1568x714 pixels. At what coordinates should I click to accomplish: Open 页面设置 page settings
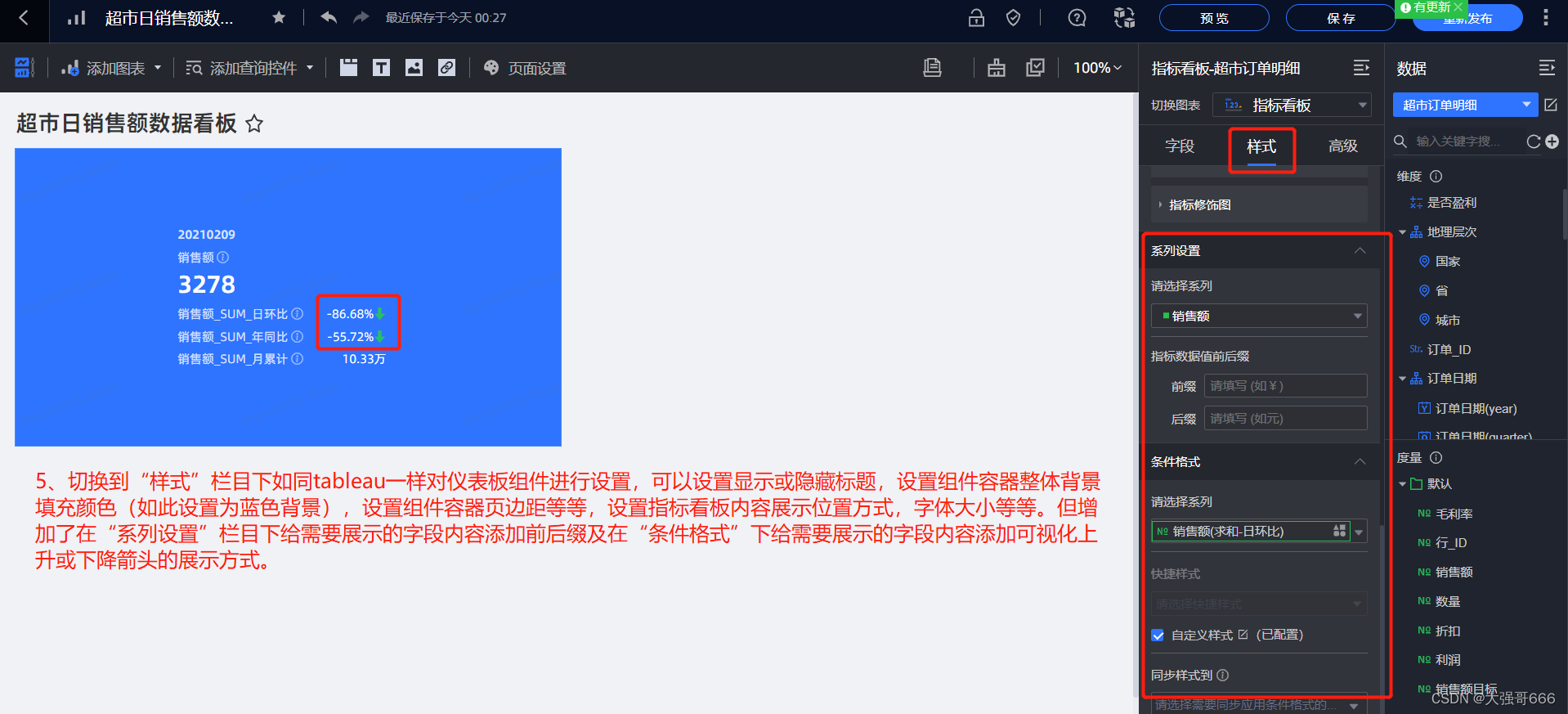tap(525, 68)
